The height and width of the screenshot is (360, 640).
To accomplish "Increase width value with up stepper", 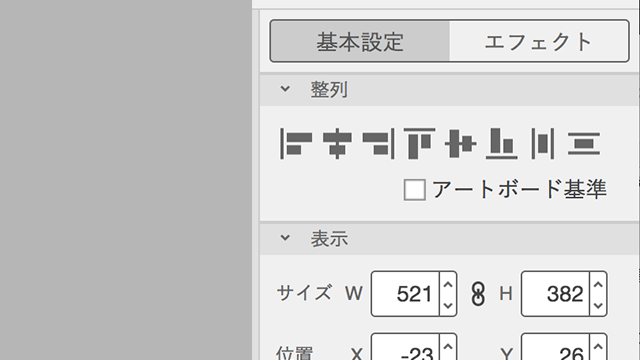I will click(448, 284).
